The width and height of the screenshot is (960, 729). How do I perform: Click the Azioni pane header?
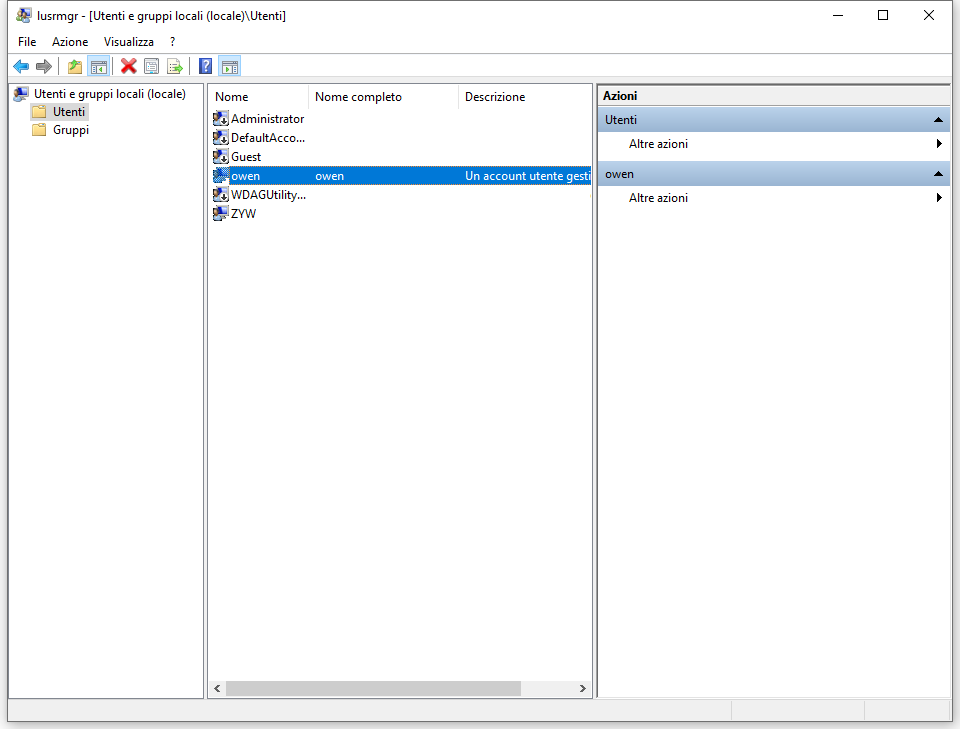773,96
